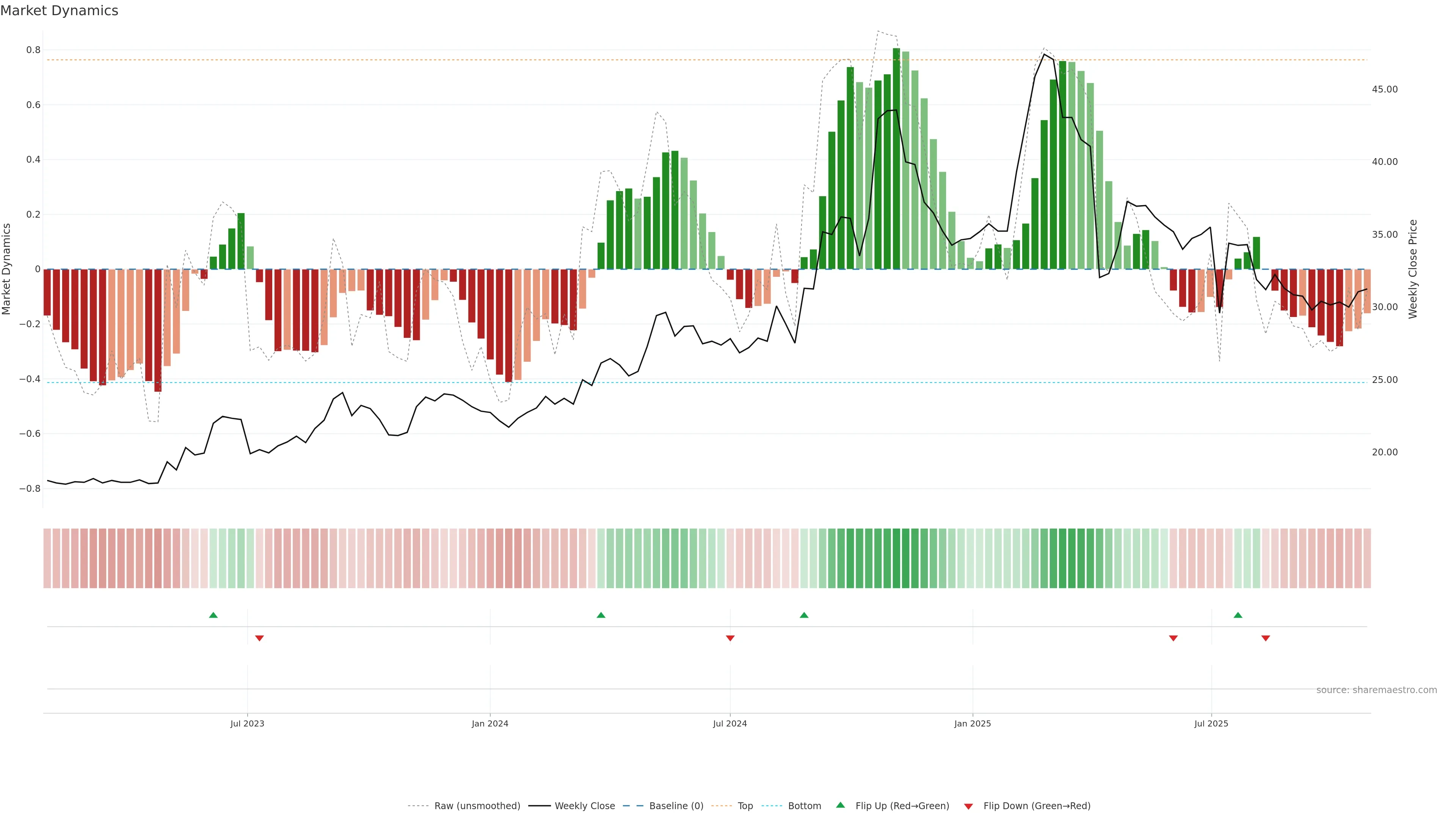Toggle Flip Down (Green→Red) legend entry
The height and width of the screenshot is (819, 1456).
[x=1037, y=806]
